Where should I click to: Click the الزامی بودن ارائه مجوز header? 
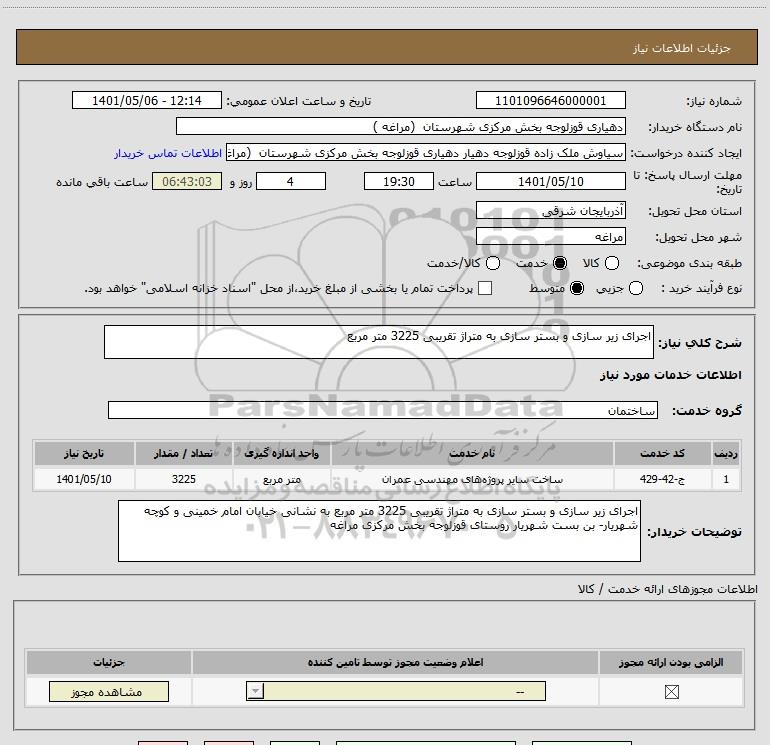671,662
